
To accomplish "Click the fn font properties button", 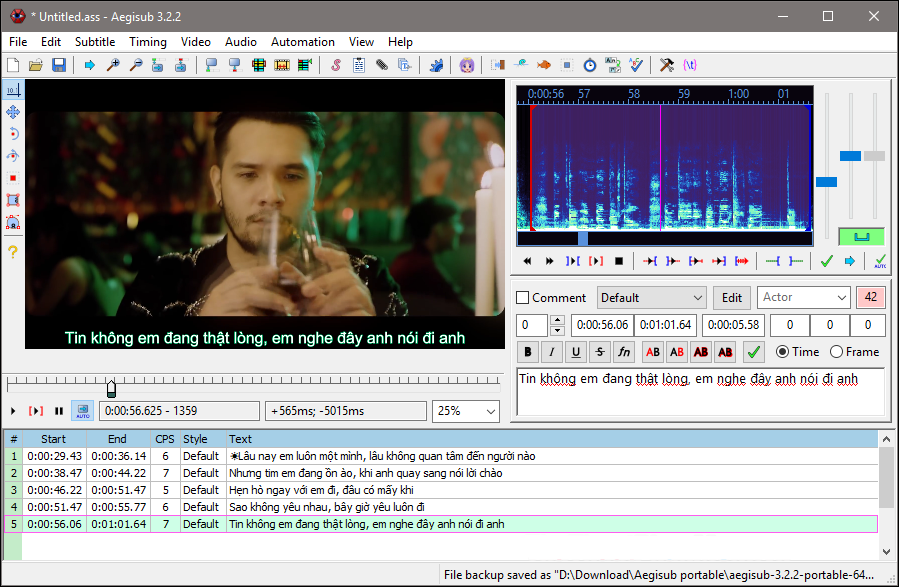I will 623,352.
